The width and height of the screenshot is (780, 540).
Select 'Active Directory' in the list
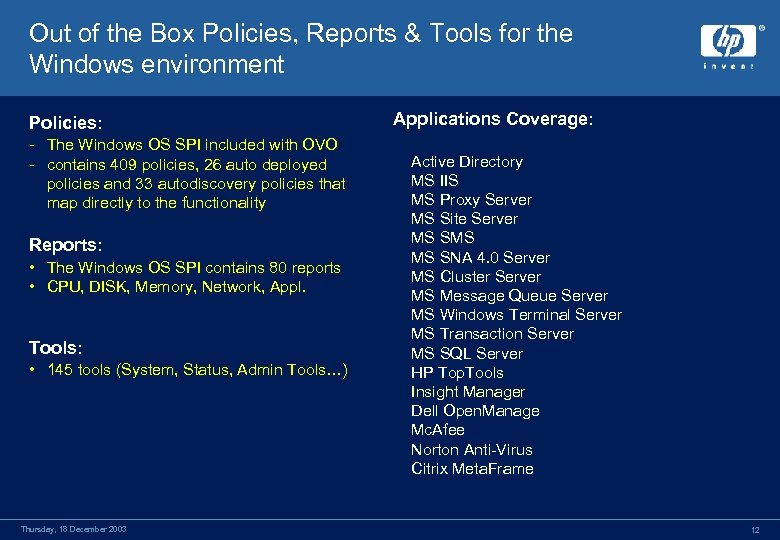[467, 162]
